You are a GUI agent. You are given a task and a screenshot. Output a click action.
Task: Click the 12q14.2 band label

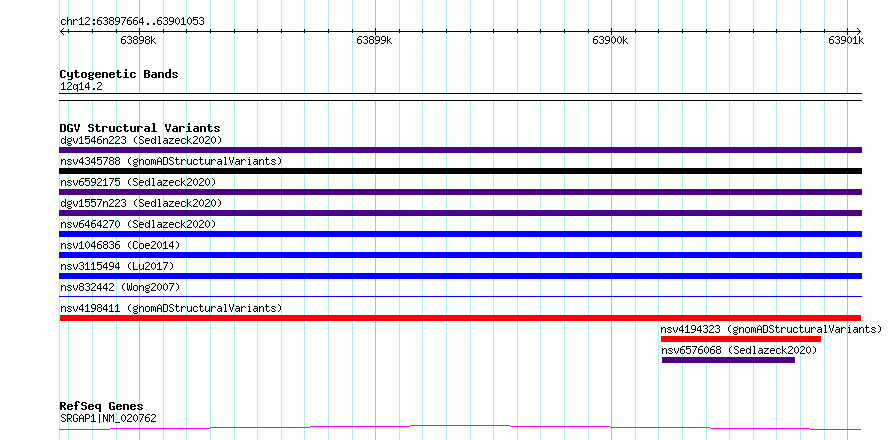coord(81,87)
